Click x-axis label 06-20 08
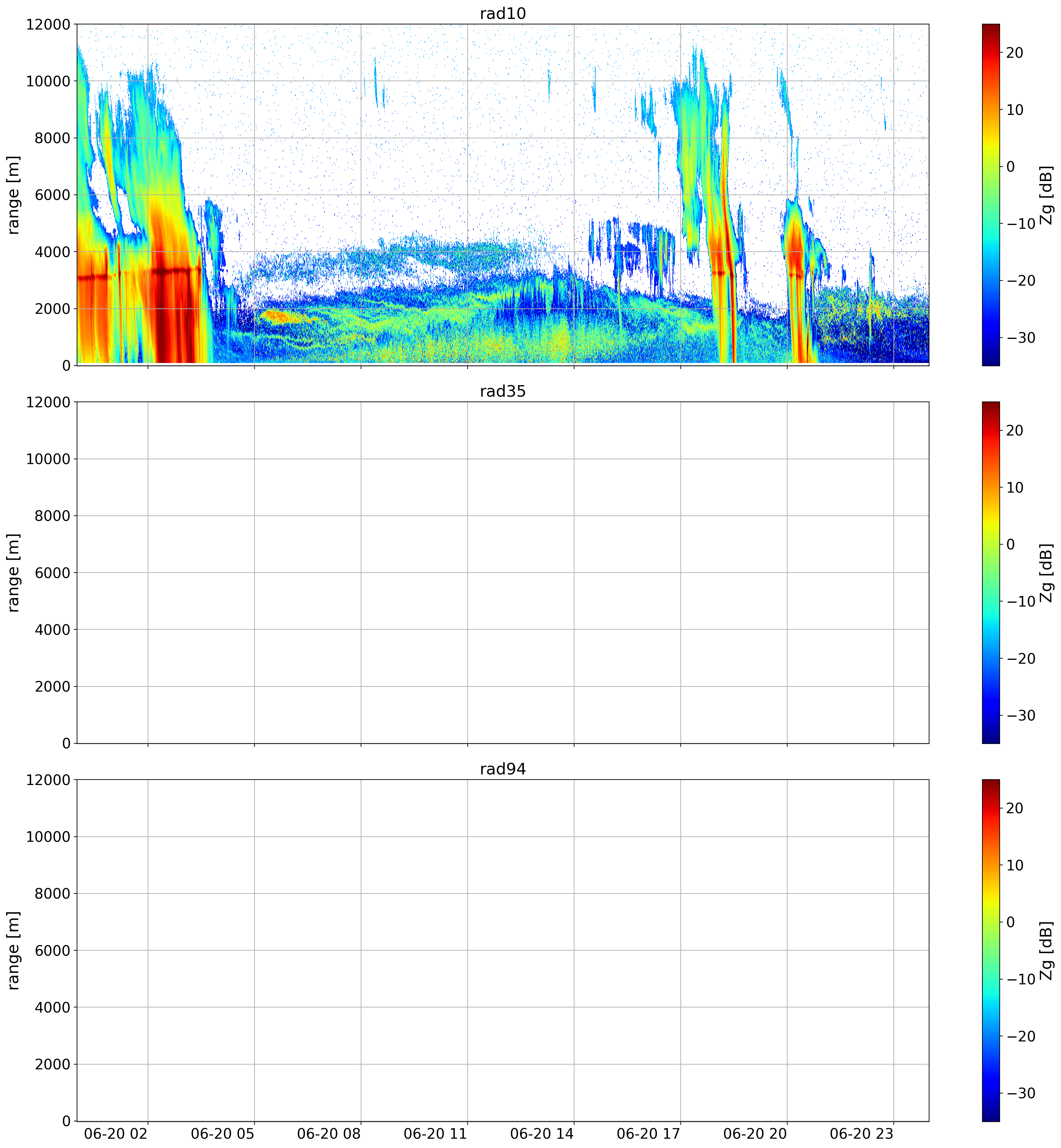Screen dimensions: 1061x1148 (x=329, y=1134)
